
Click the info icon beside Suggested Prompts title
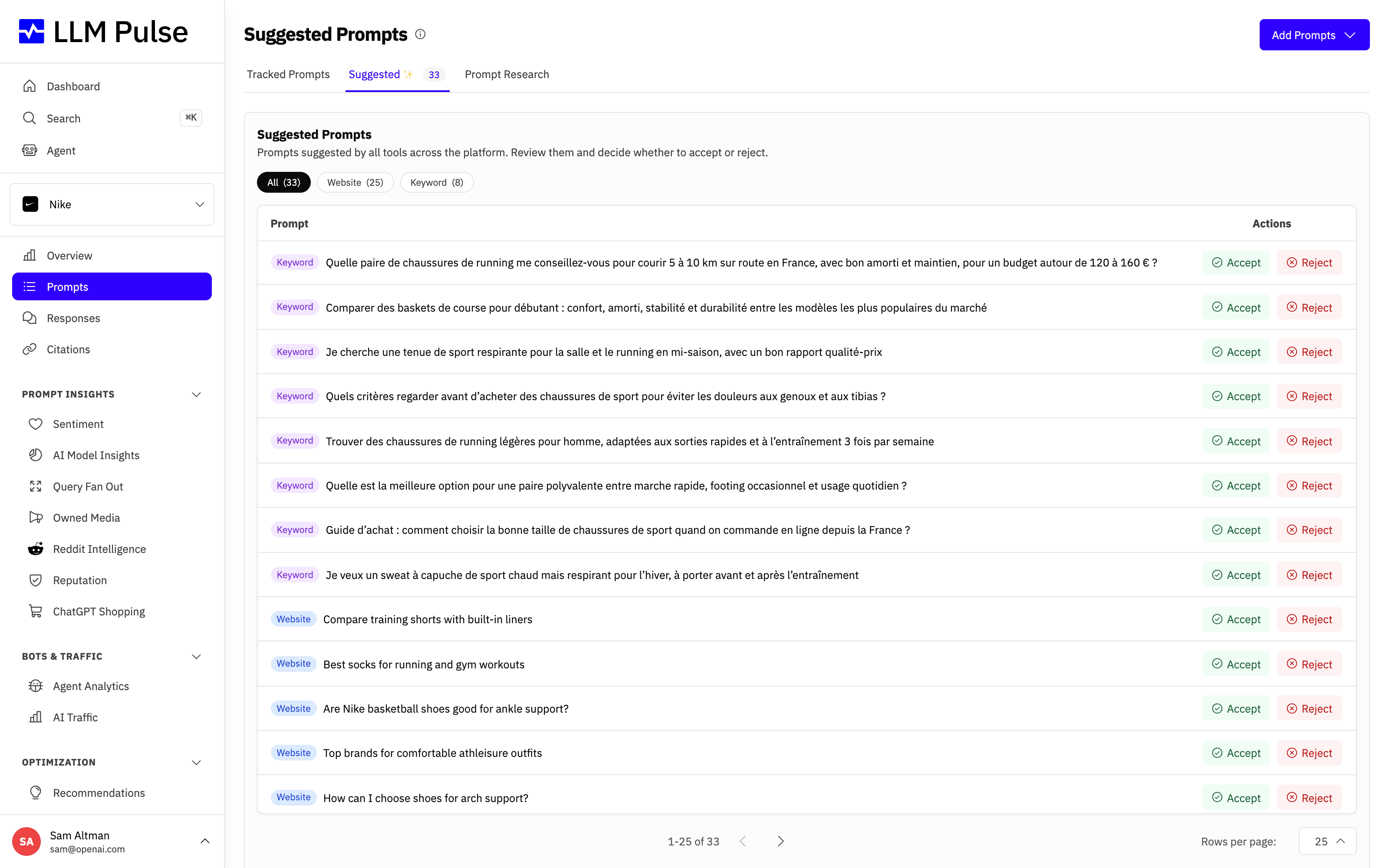click(x=420, y=34)
